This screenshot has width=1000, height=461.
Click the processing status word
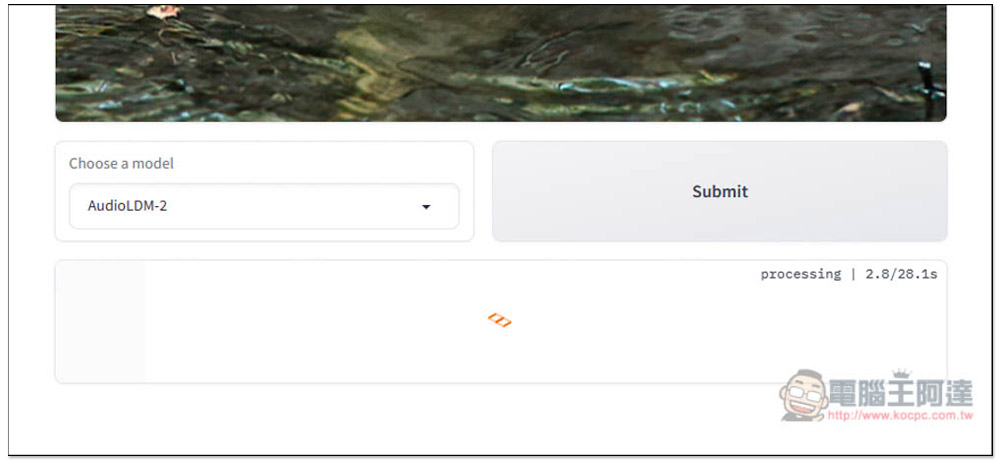point(800,274)
